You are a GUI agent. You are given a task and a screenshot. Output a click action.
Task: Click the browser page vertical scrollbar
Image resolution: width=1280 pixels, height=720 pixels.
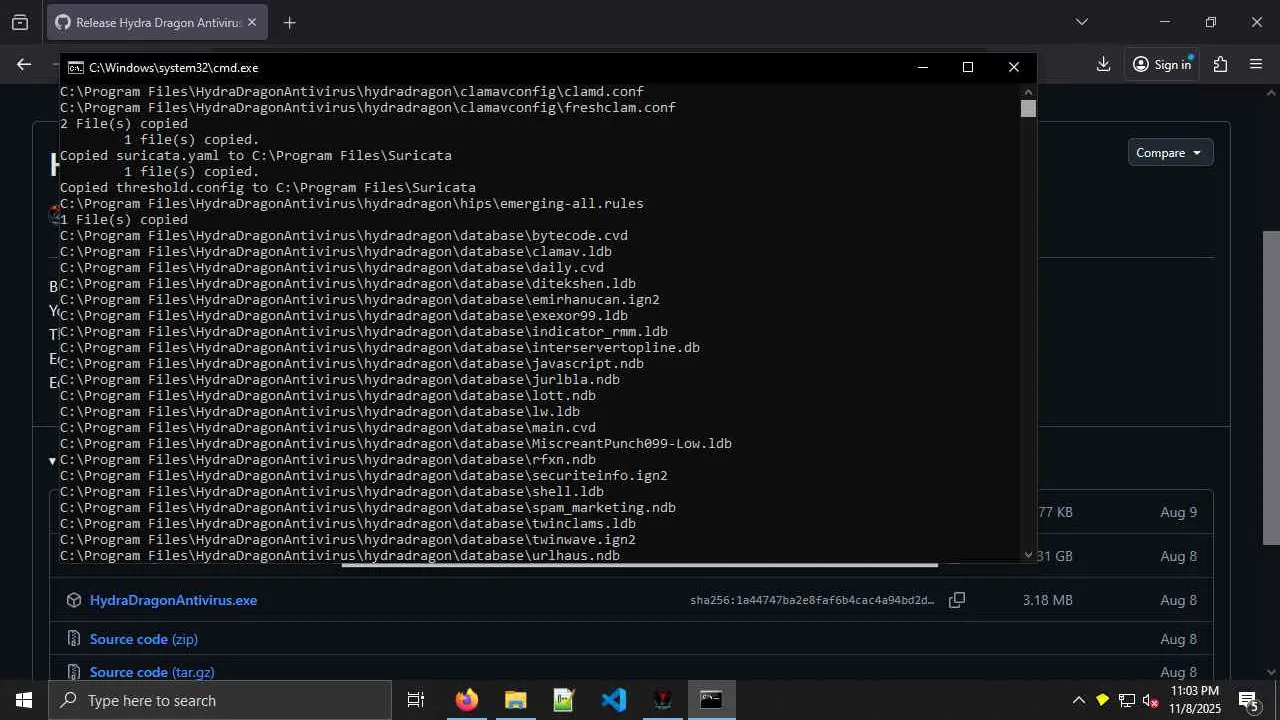1271,388
